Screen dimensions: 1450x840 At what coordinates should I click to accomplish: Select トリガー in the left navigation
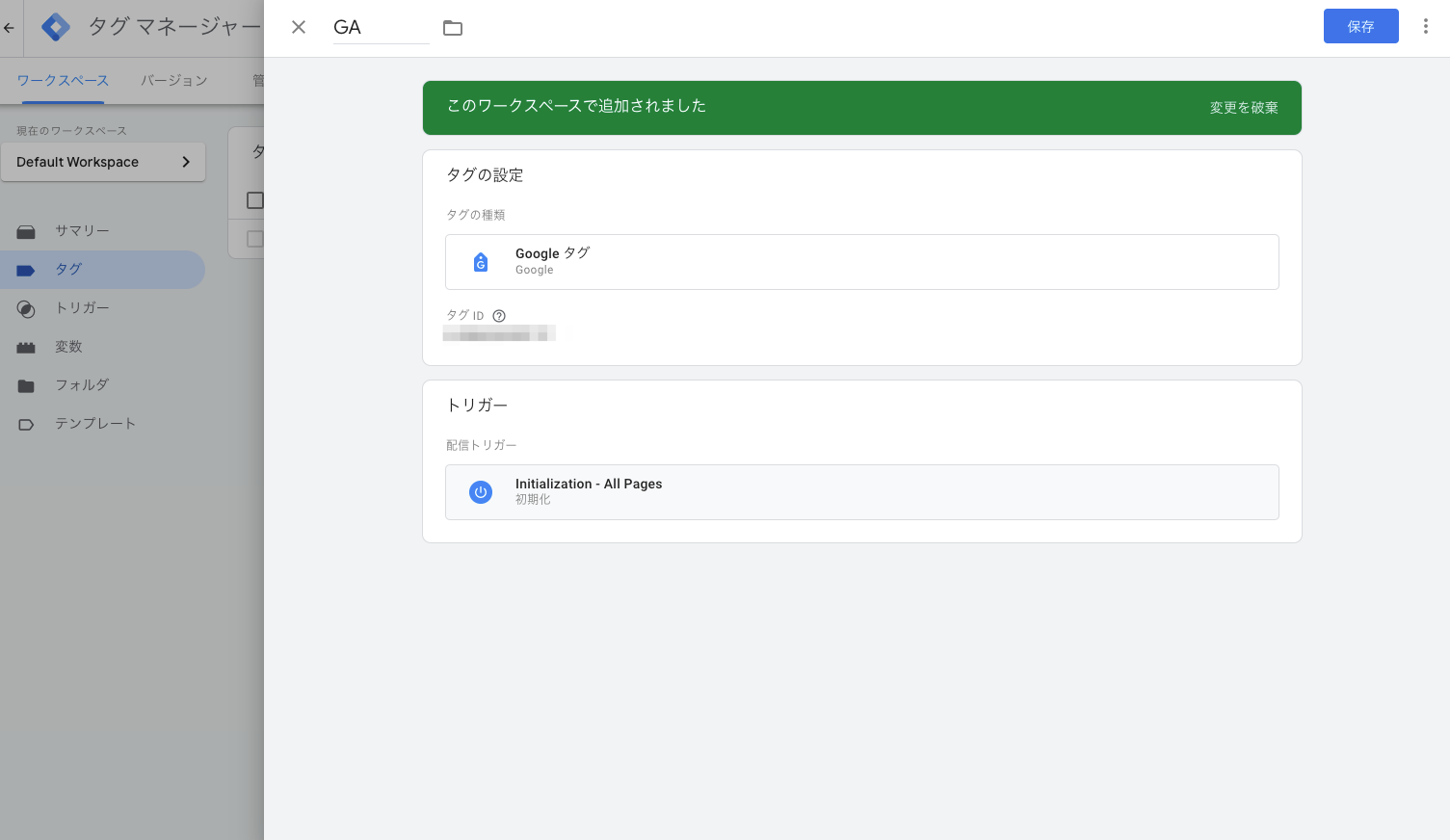click(82, 308)
